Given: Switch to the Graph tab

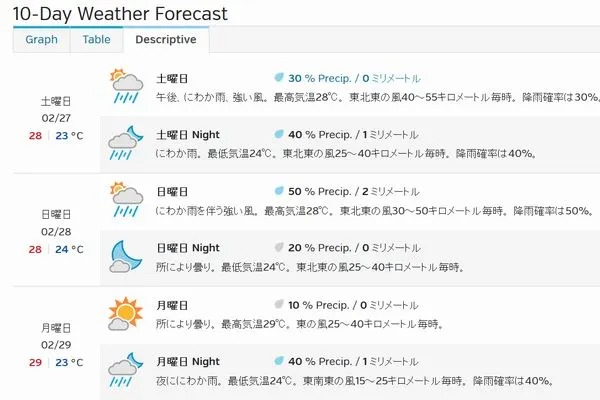Looking at the screenshot, I should pyautogui.click(x=41, y=40).
